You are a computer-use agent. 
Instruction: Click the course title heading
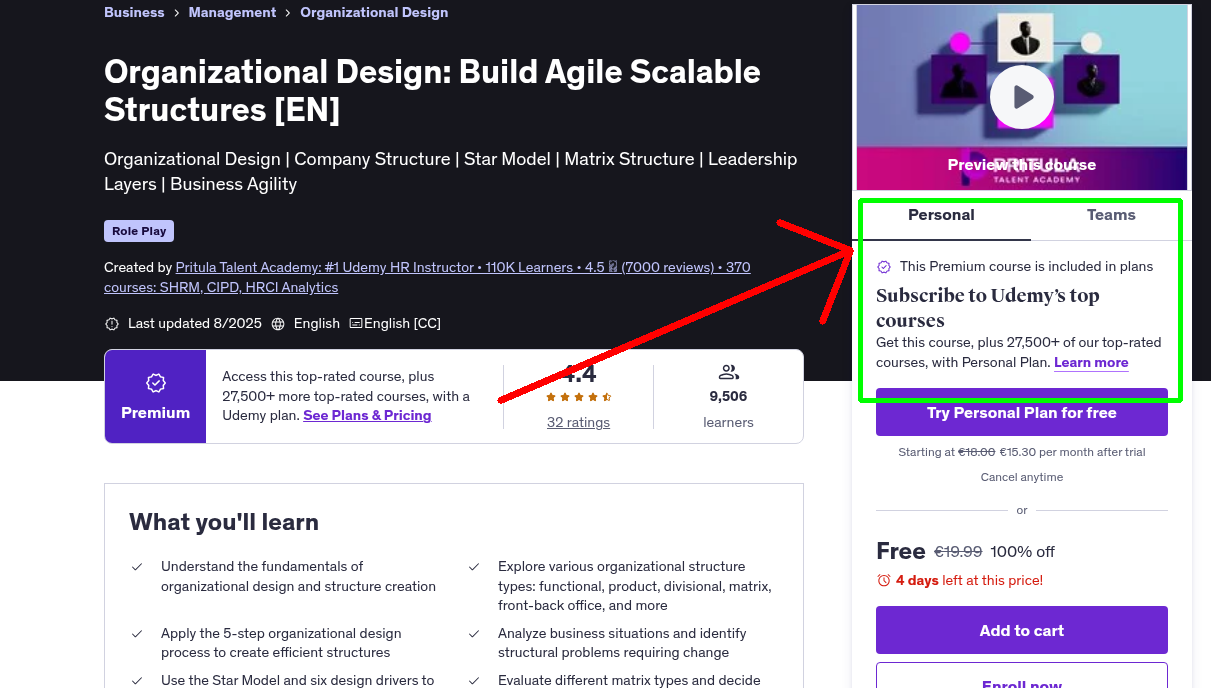(432, 90)
